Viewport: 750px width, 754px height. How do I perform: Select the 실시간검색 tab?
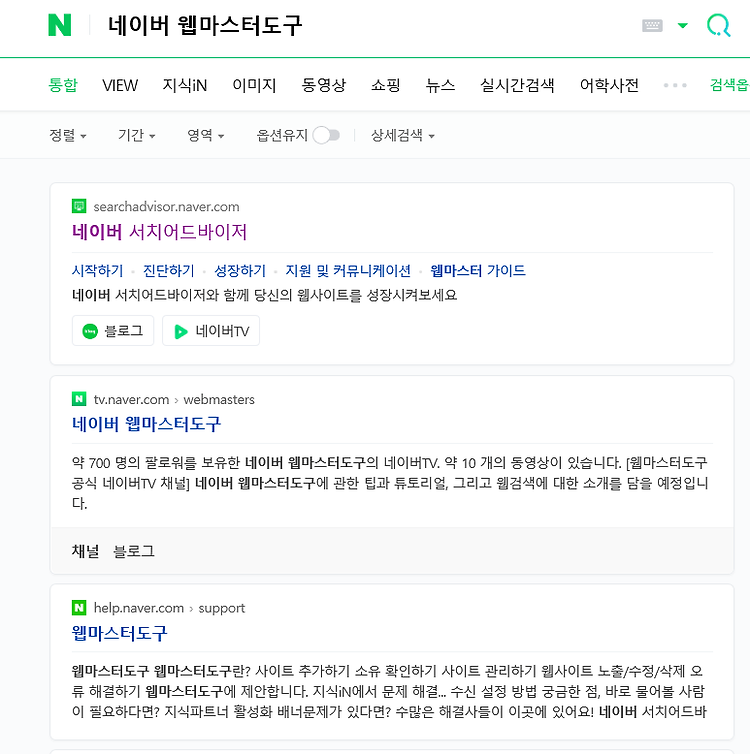[x=517, y=85]
